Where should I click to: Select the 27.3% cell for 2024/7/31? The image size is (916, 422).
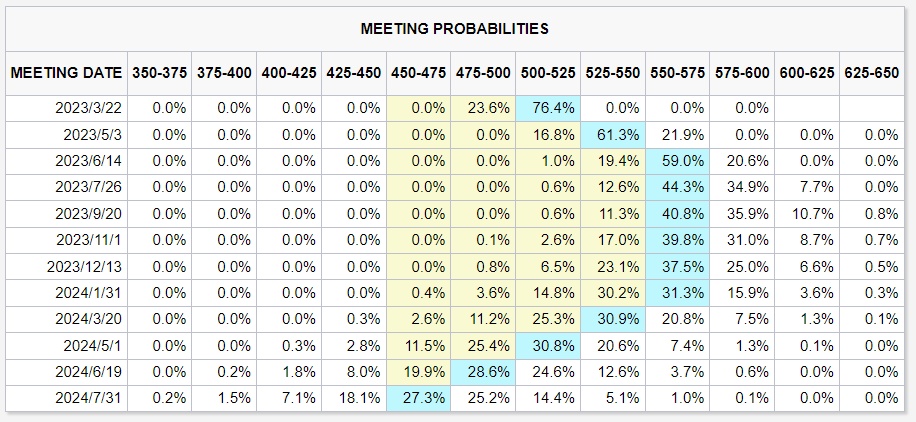click(418, 395)
